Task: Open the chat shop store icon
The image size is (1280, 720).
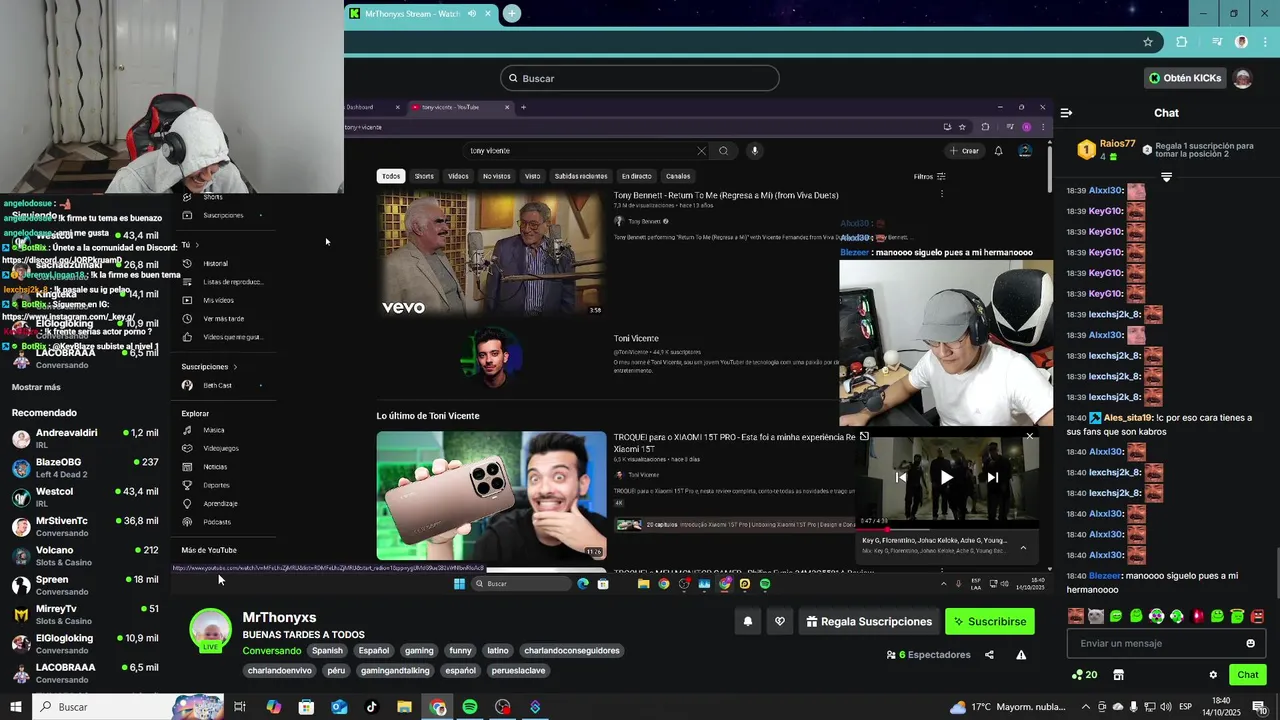Action: pyautogui.click(x=1119, y=675)
